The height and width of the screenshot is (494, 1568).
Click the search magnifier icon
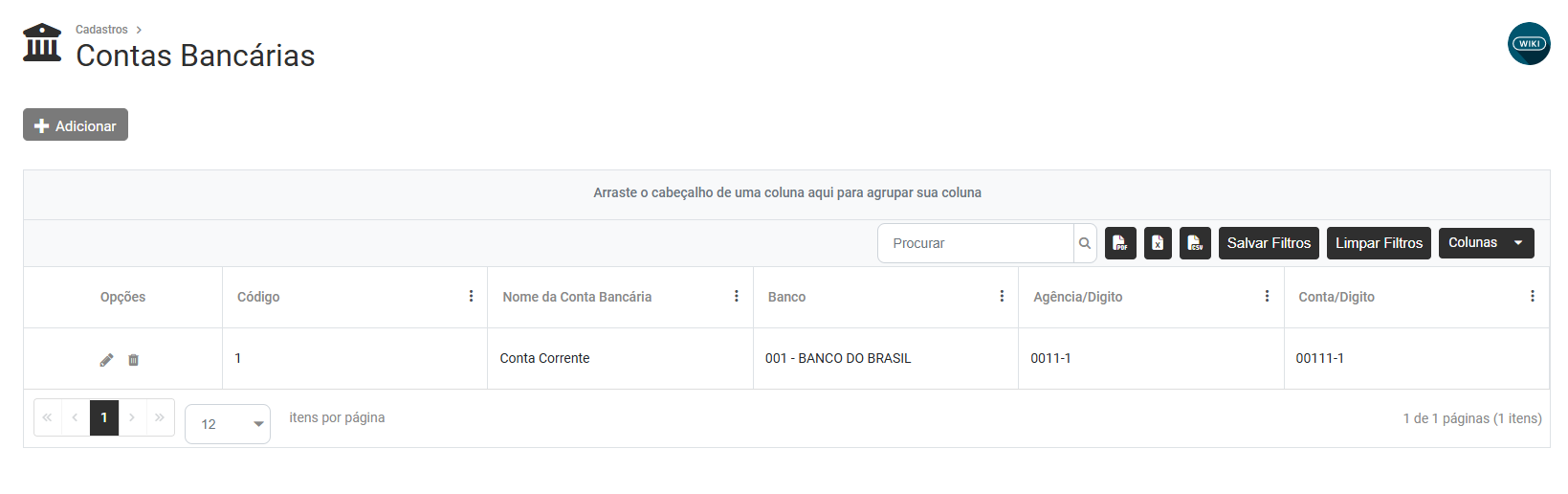pos(1085,243)
